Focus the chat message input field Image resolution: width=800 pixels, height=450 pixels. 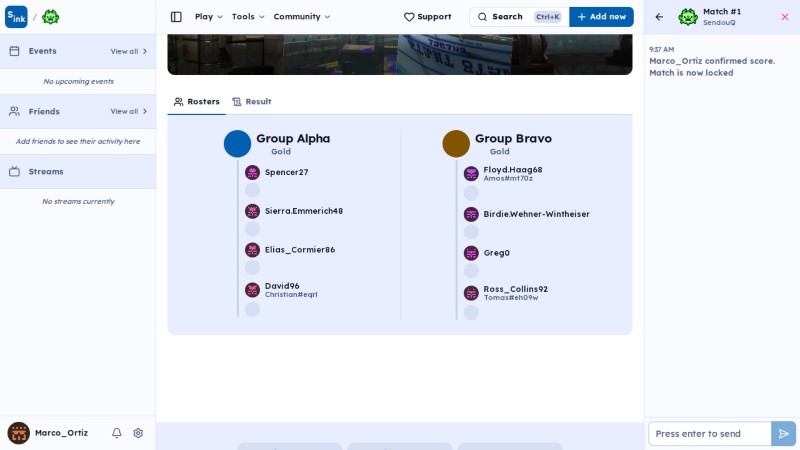coord(710,434)
